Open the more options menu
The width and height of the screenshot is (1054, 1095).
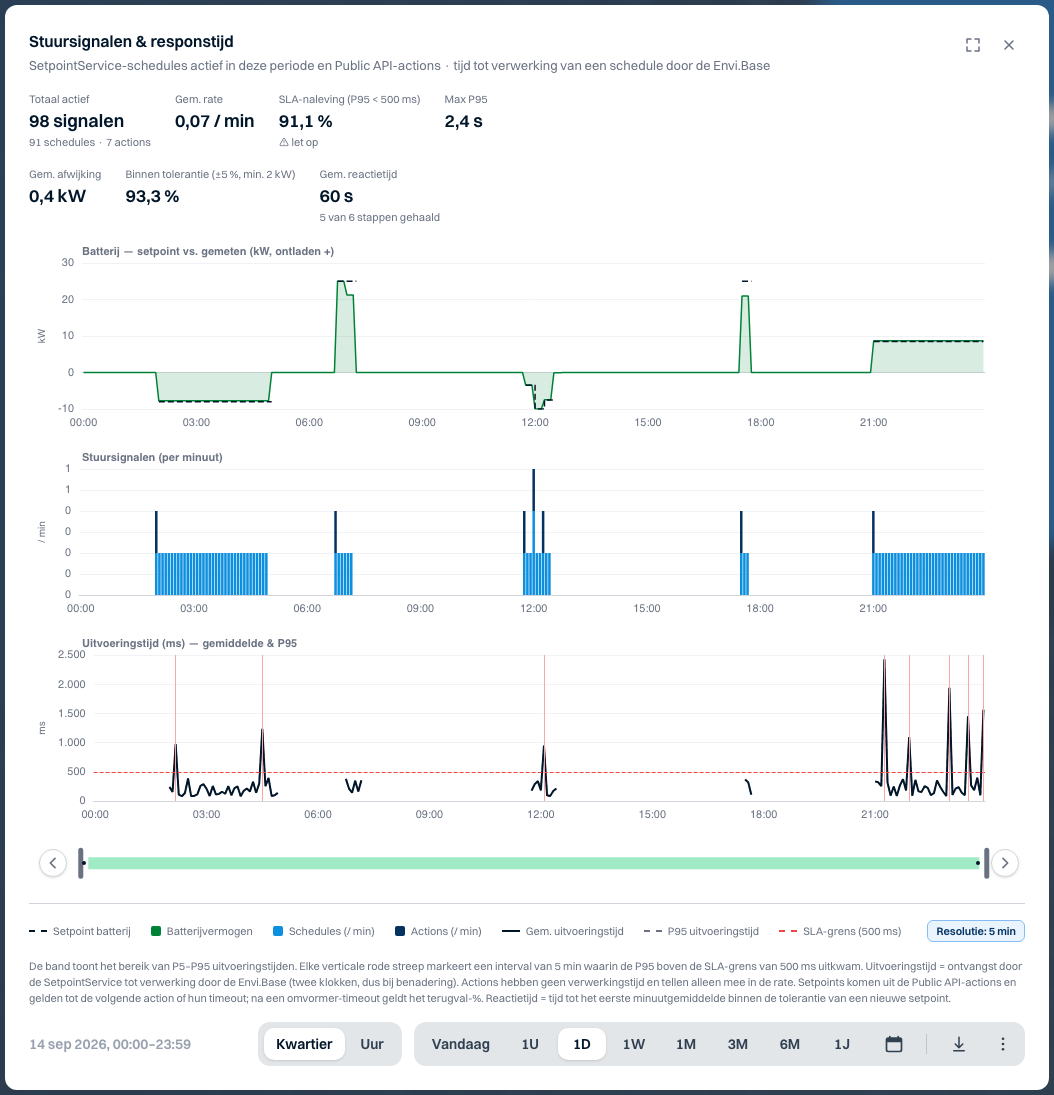[1002, 1044]
